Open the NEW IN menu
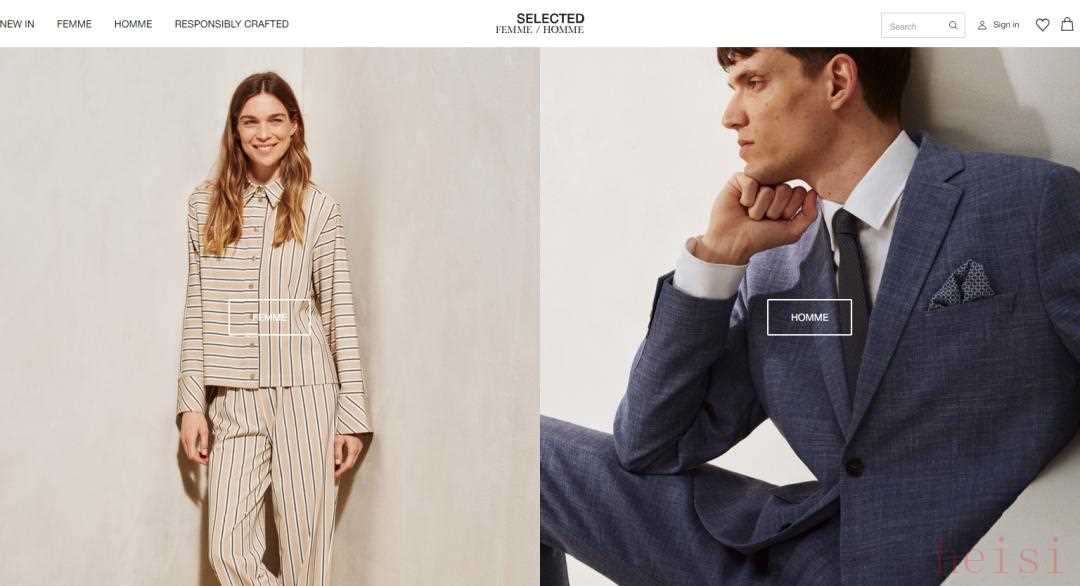 click(17, 24)
